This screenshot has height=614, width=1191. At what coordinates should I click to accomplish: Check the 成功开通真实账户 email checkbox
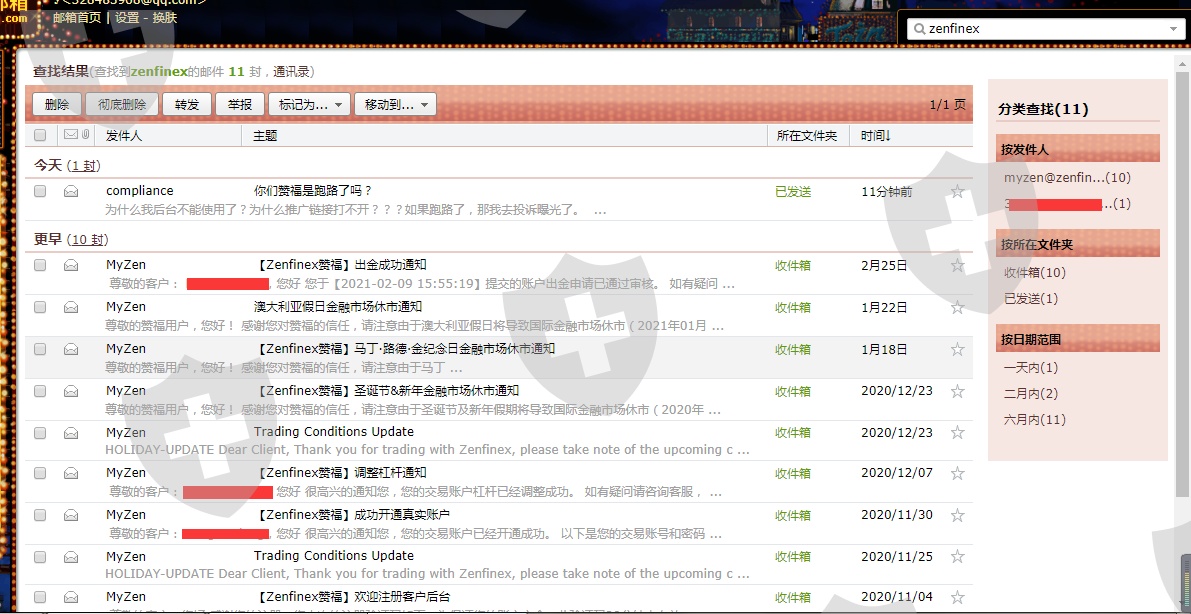[x=40, y=514]
